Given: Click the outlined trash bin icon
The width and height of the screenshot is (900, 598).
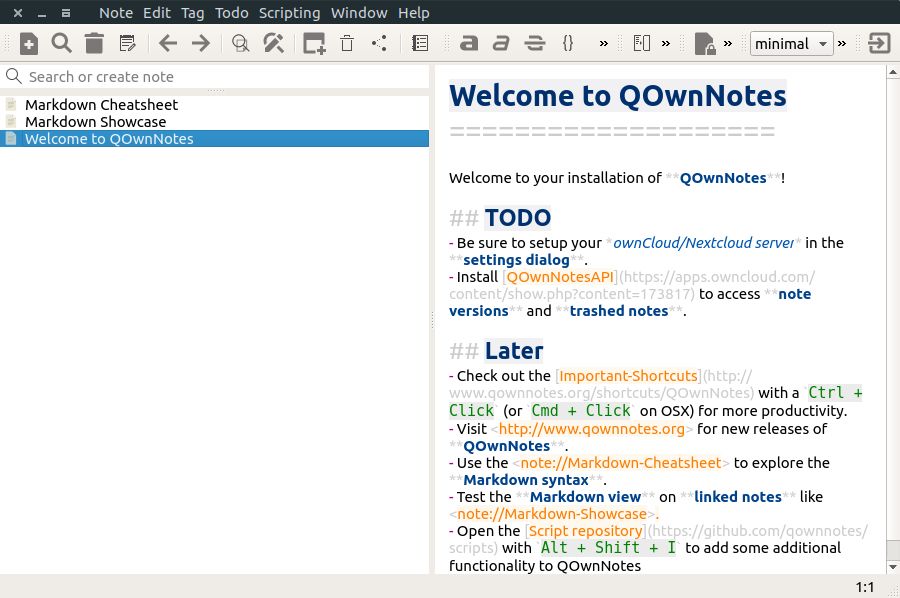Looking at the screenshot, I should pos(347,44).
